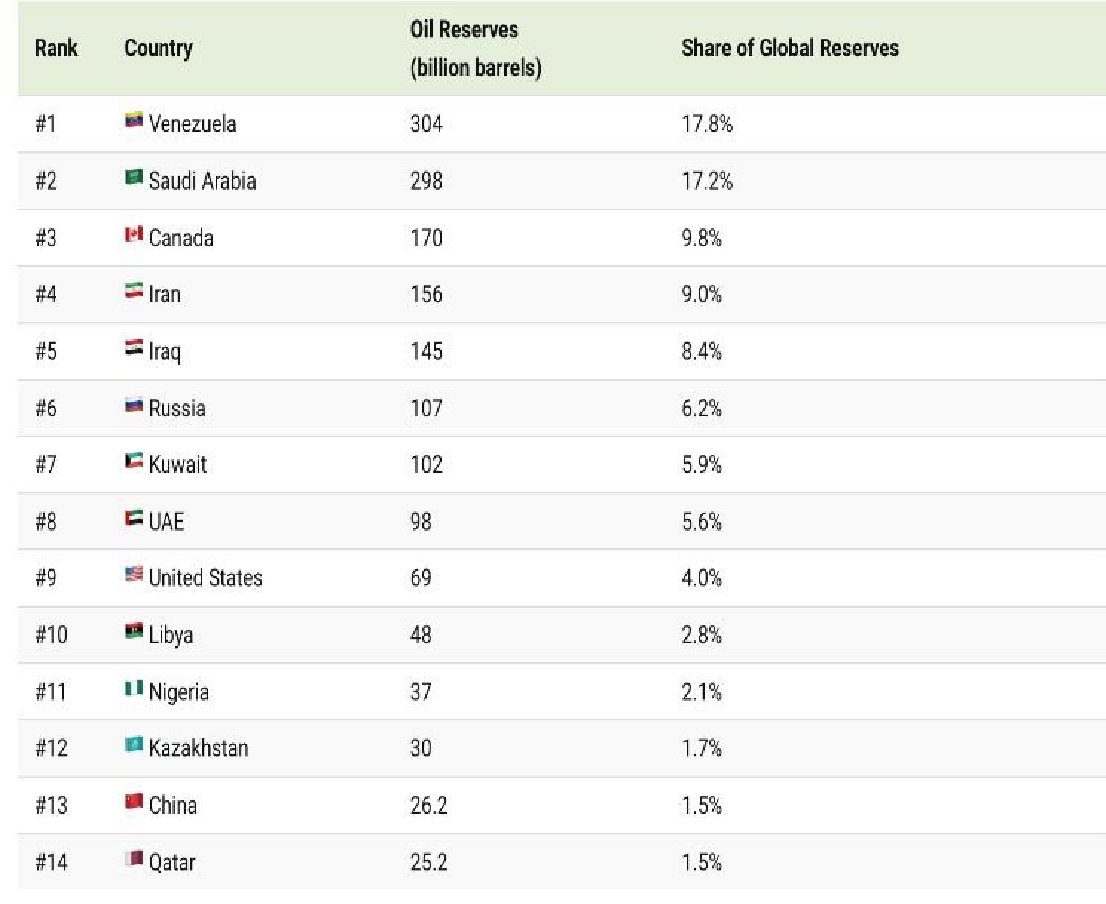Click the UAE country name

(x=166, y=522)
